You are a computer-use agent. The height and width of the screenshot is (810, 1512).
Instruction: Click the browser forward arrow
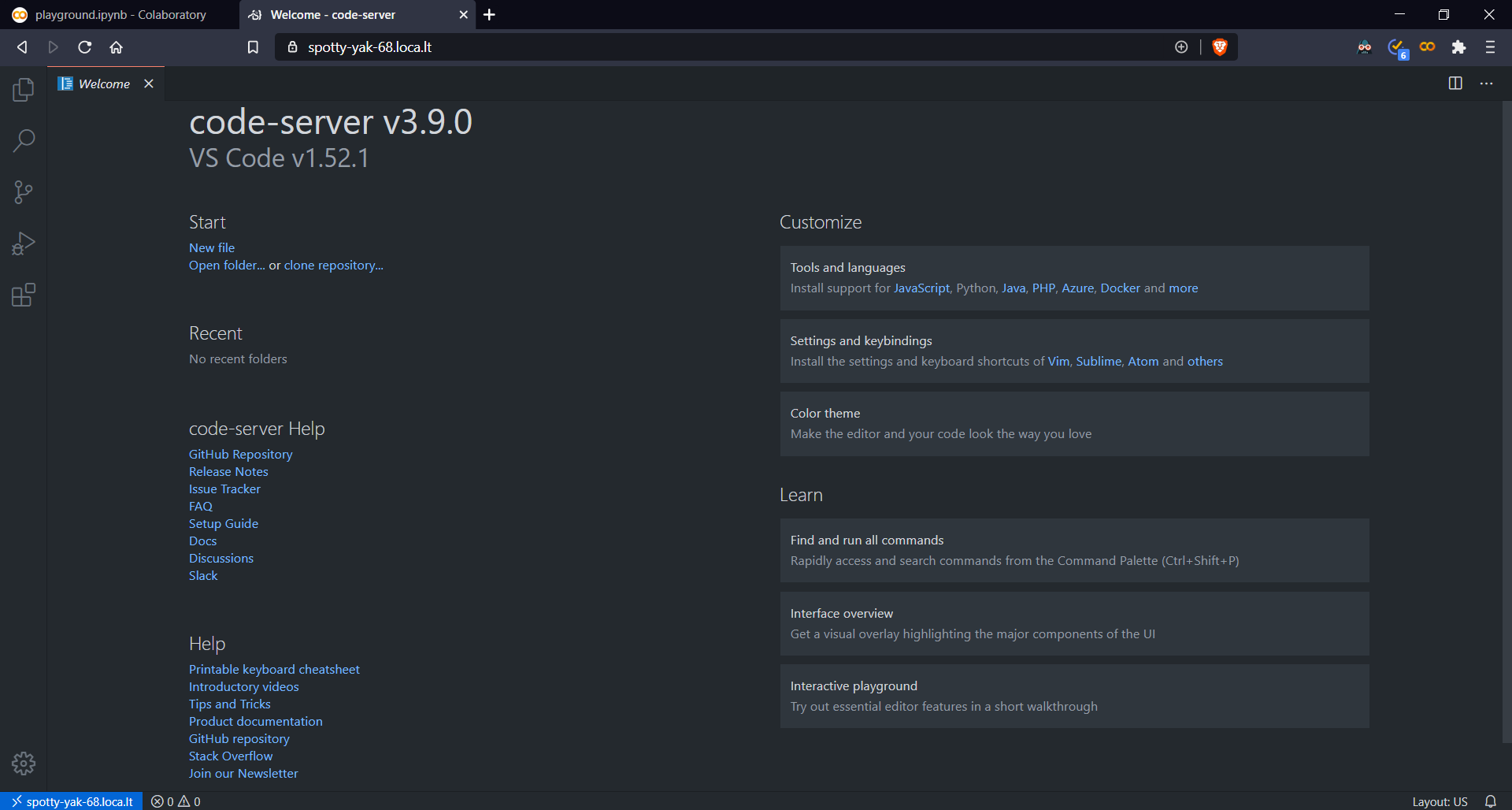click(x=53, y=47)
